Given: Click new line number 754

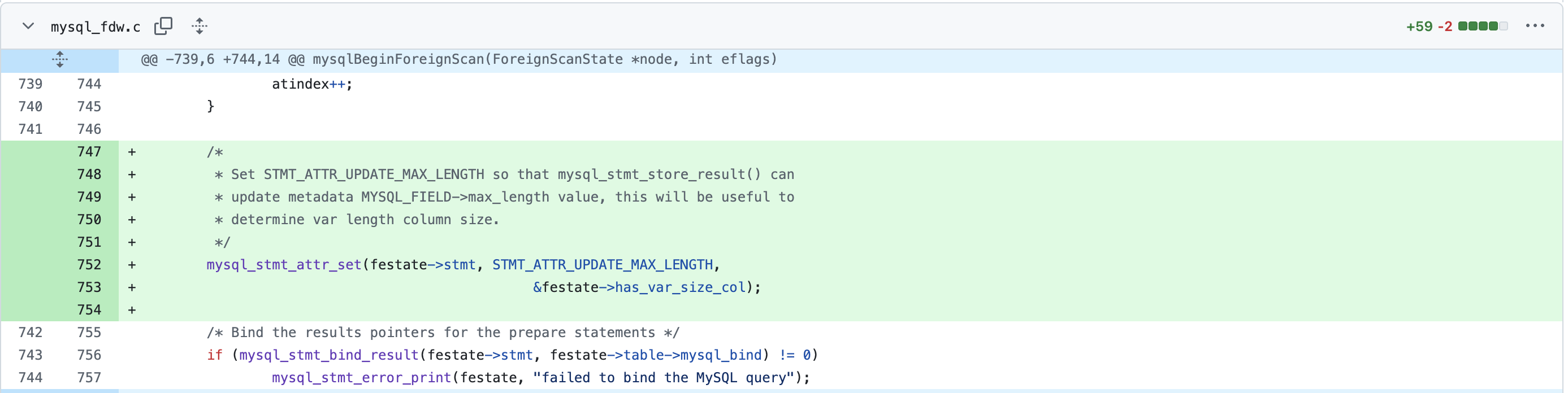Looking at the screenshot, I should click(x=89, y=309).
